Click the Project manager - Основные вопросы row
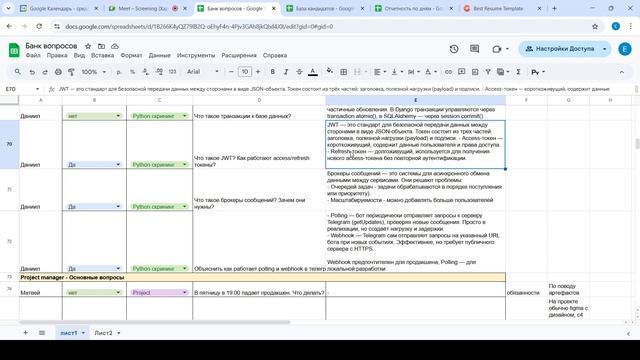This screenshot has height=360, width=640. [262, 278]
